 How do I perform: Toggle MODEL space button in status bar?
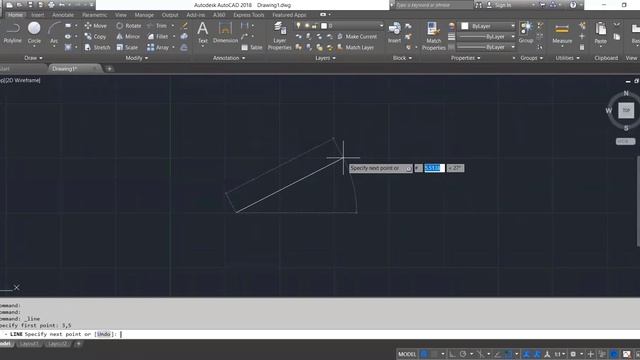(x=407, y=354)
